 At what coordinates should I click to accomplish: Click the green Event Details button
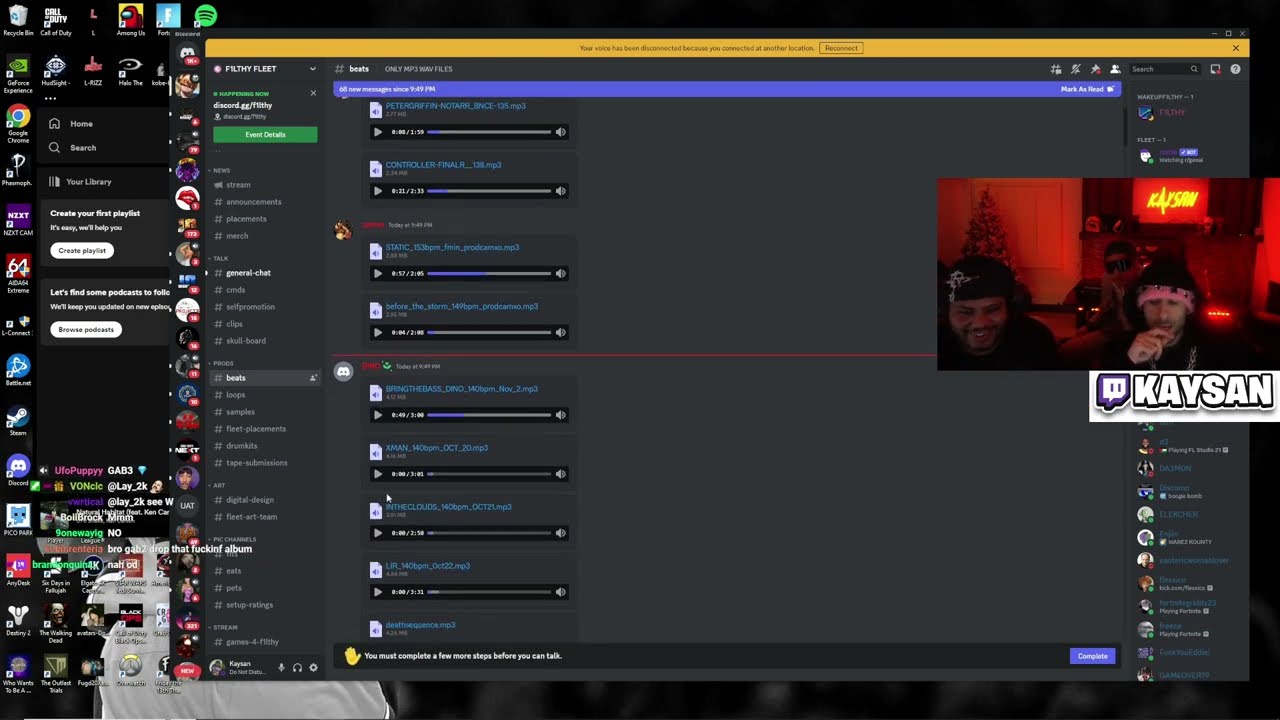coord(265,134)
